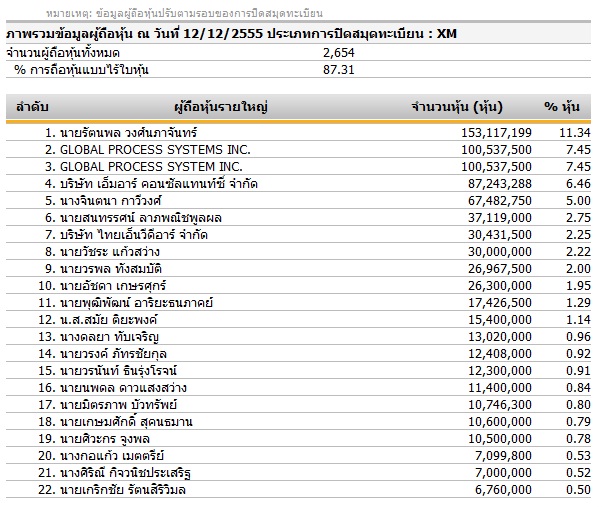
Task: Click share count 17,426,500
Action: [499, 303]
